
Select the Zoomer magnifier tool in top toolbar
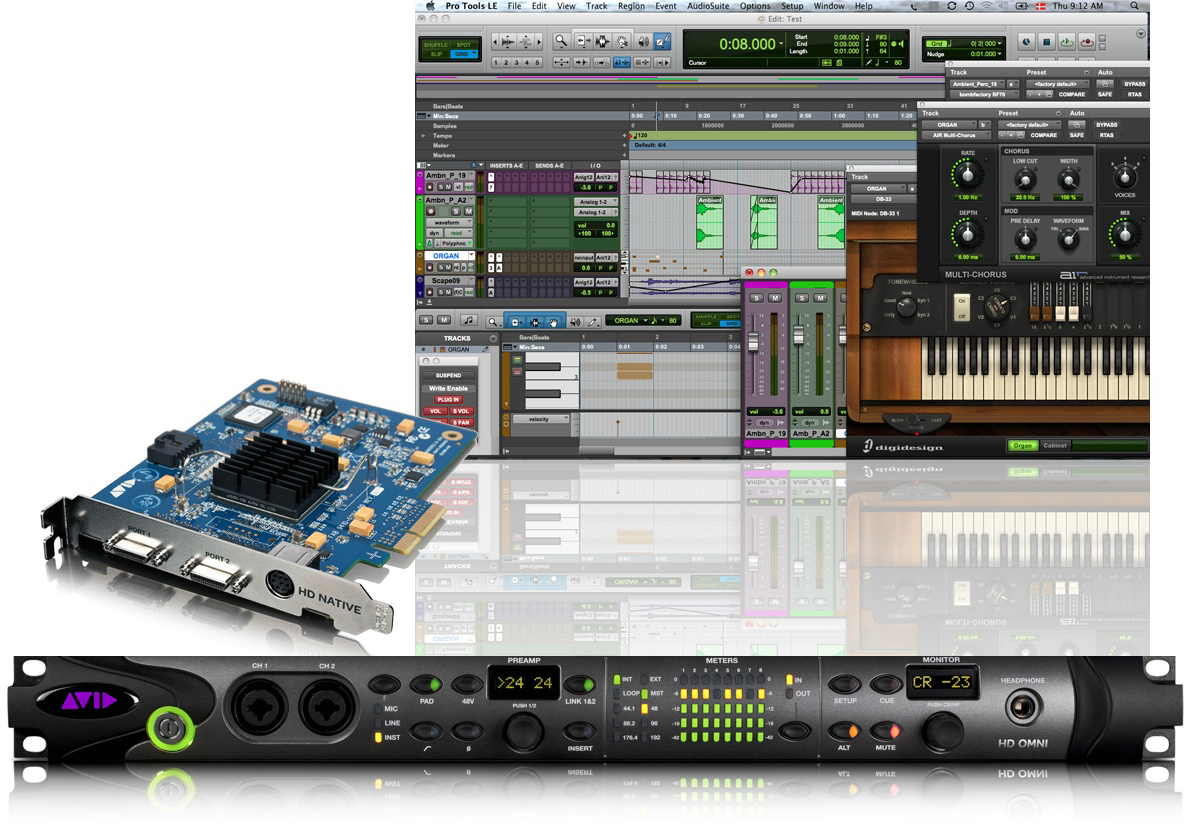point(562,41)
